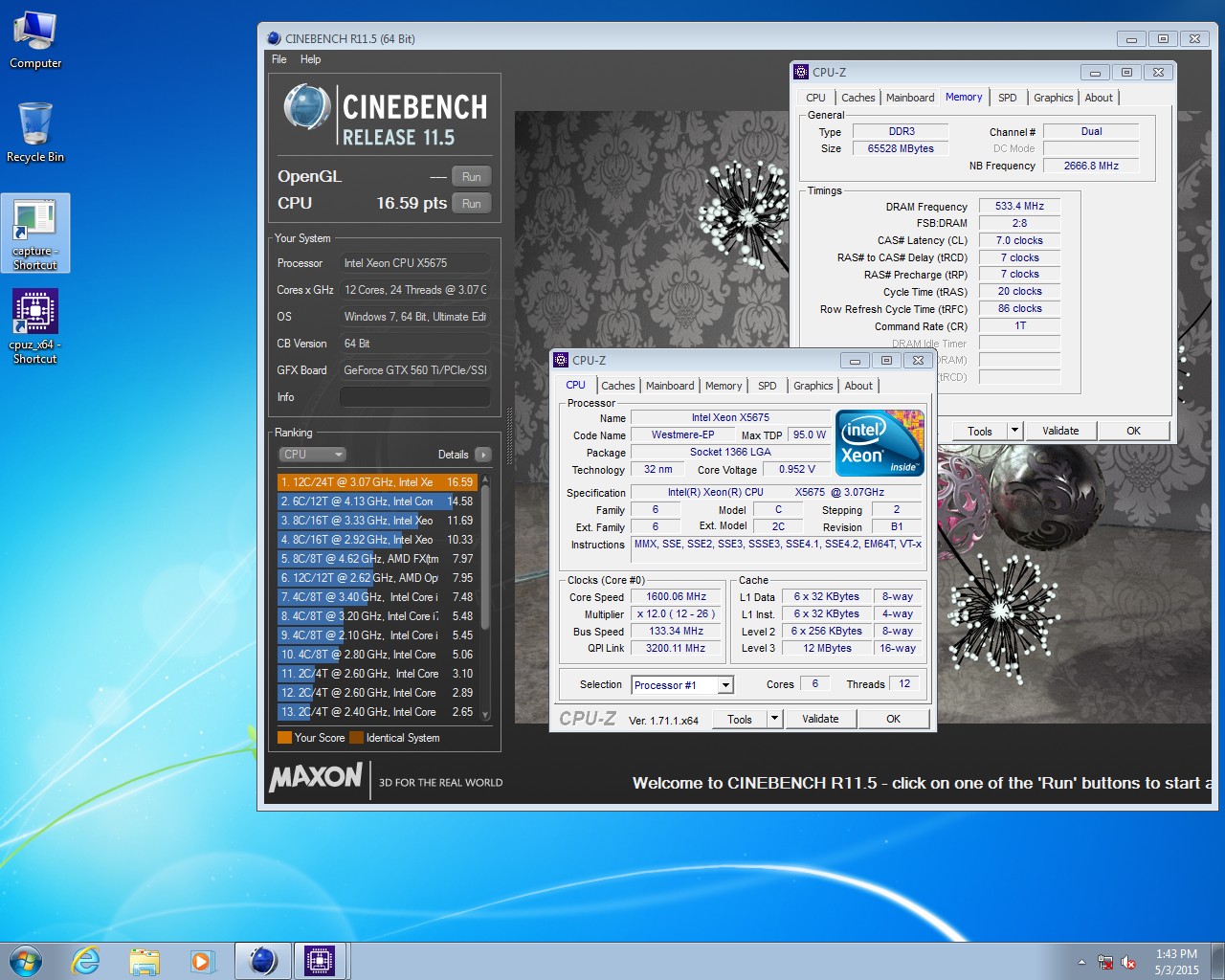Run the CPU benchmark

(x=472, y=204)
